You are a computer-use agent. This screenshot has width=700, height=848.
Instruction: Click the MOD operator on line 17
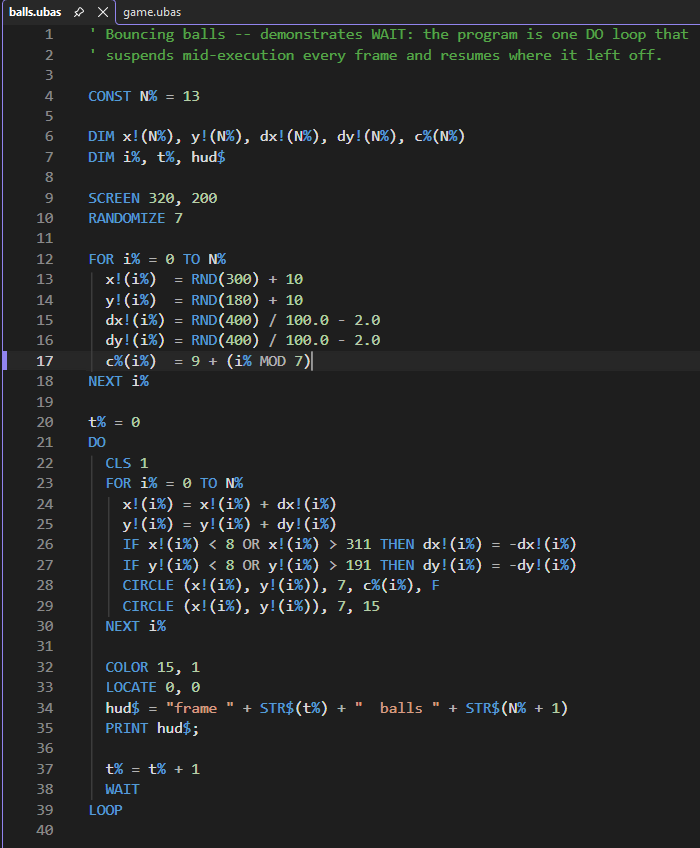click(273, 361)
